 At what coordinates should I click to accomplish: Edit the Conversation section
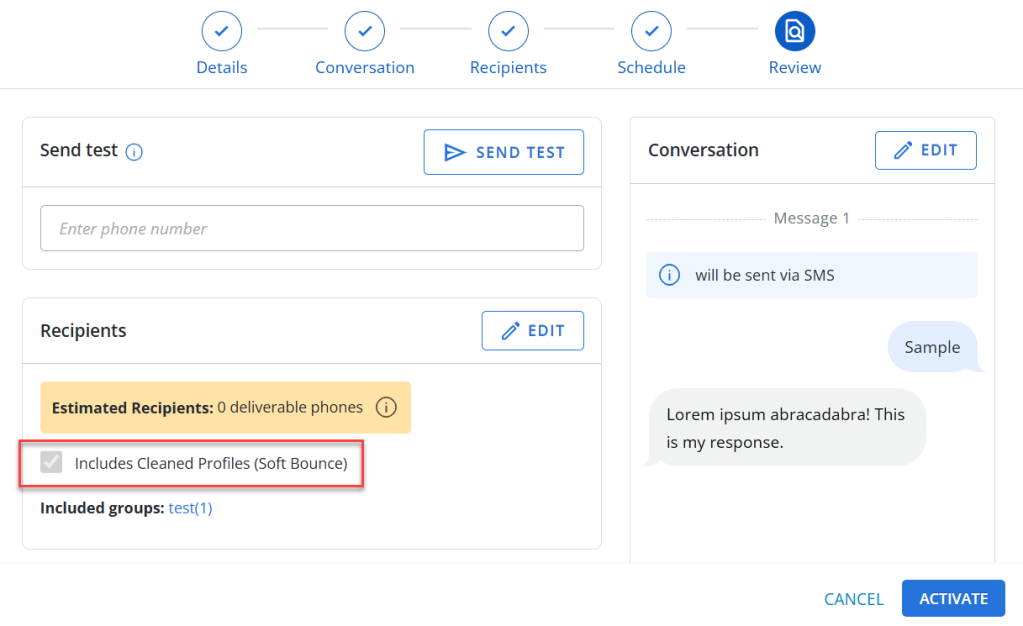[925, 150]
